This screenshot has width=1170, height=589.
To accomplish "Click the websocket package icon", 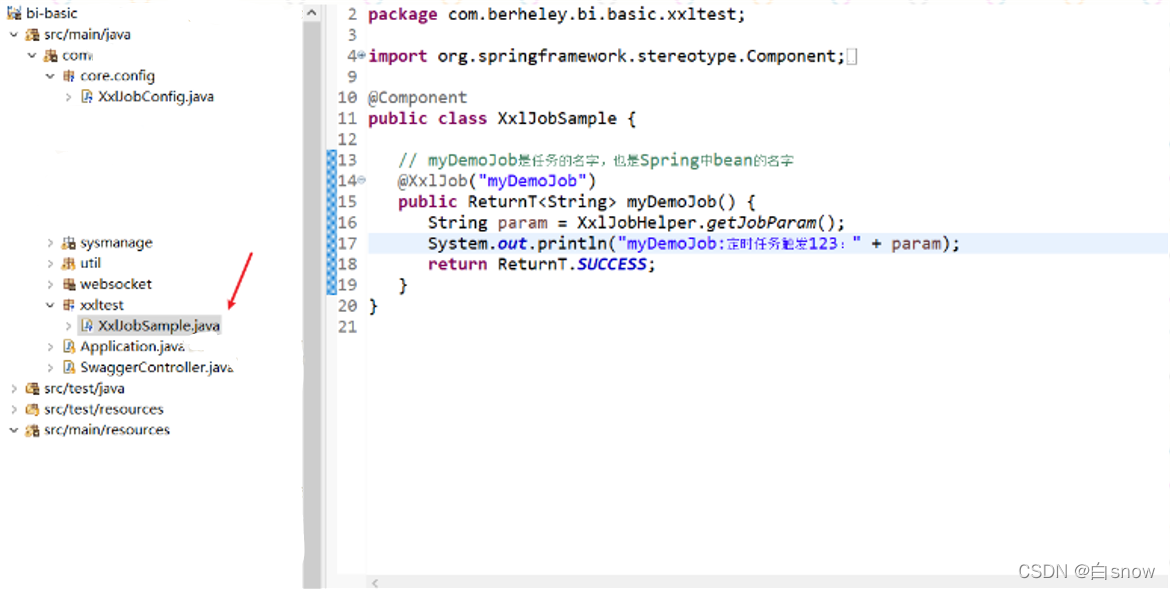I will [69, 284].
